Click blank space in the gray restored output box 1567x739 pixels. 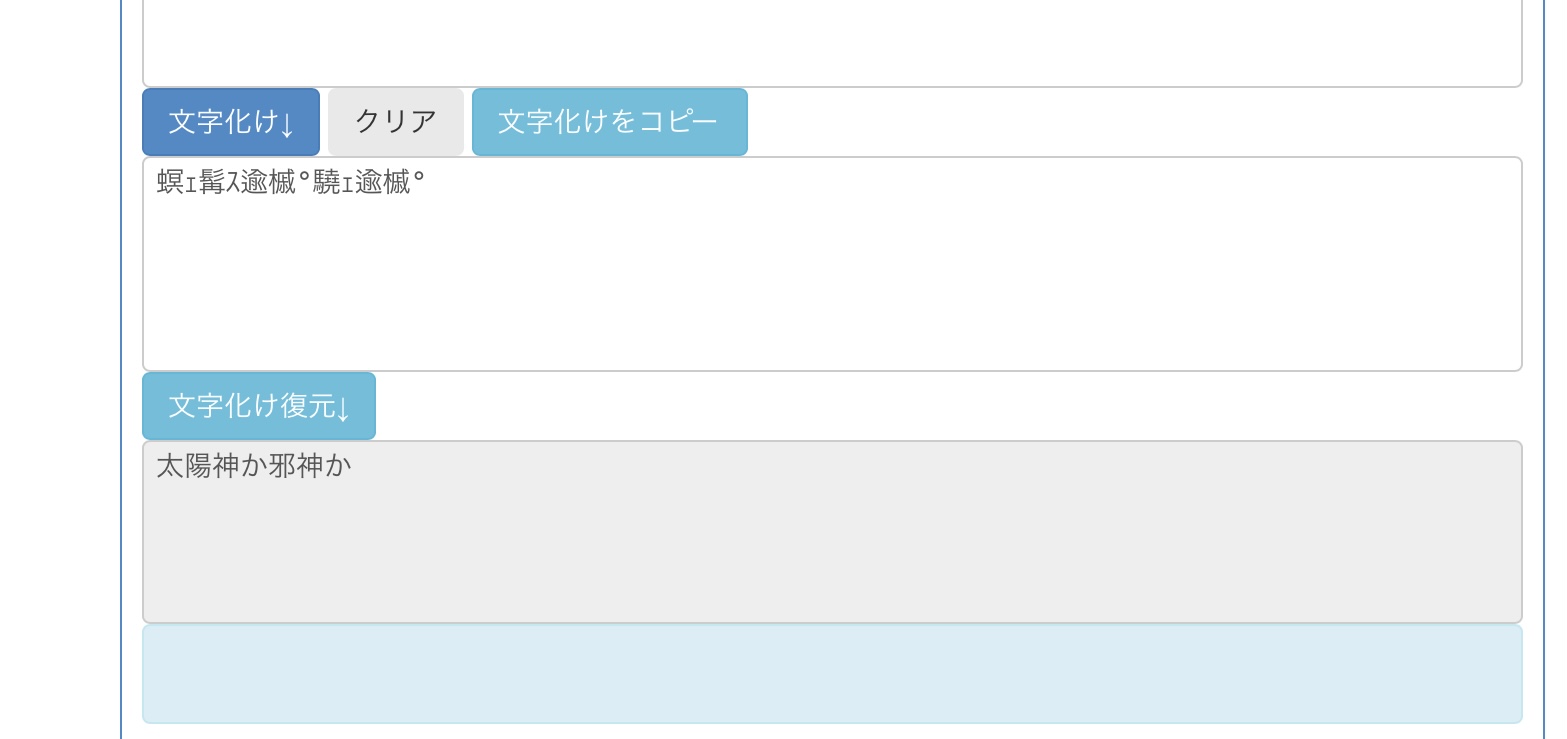point(831,561)
